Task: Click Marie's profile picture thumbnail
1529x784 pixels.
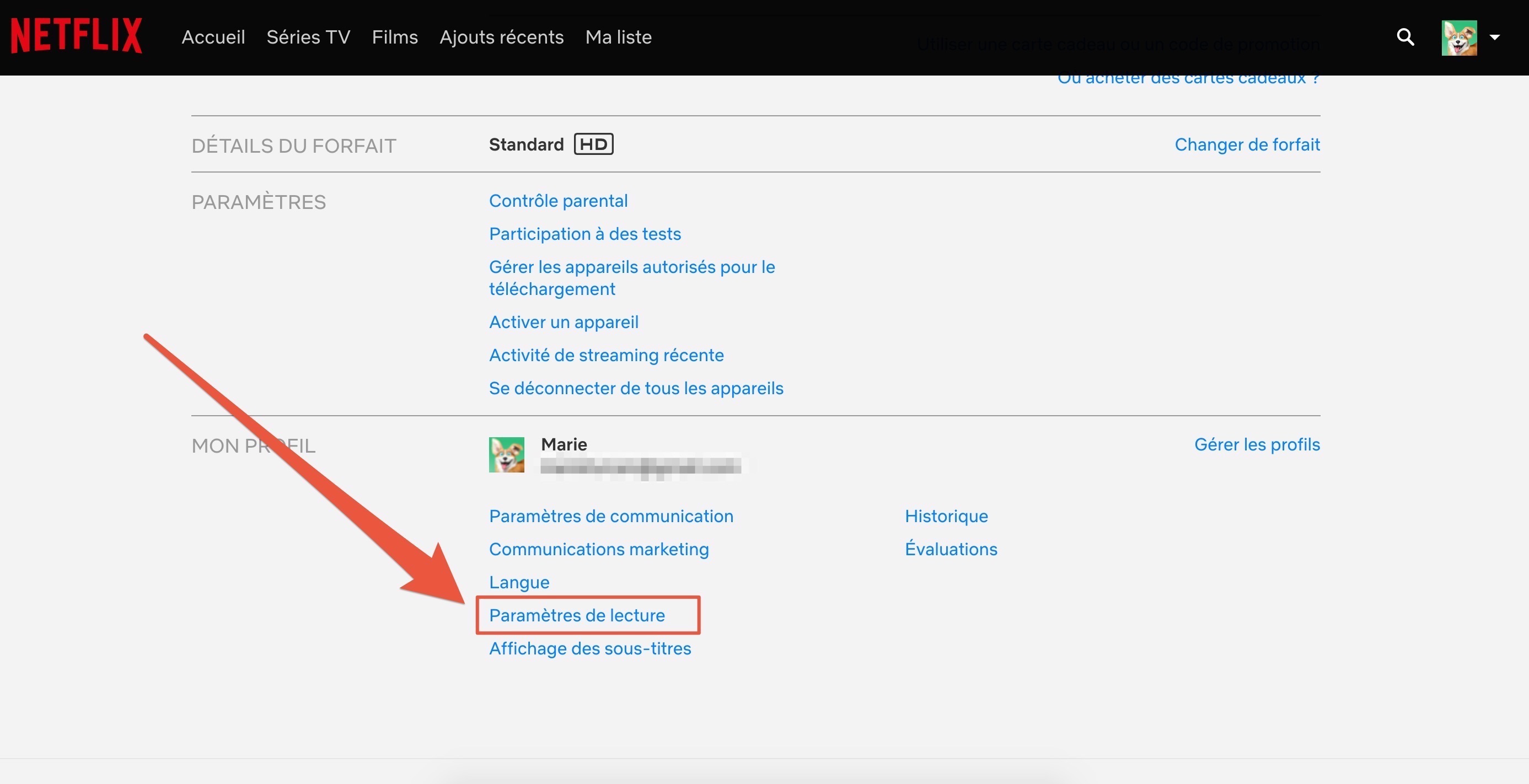Action: click(506, 455)
